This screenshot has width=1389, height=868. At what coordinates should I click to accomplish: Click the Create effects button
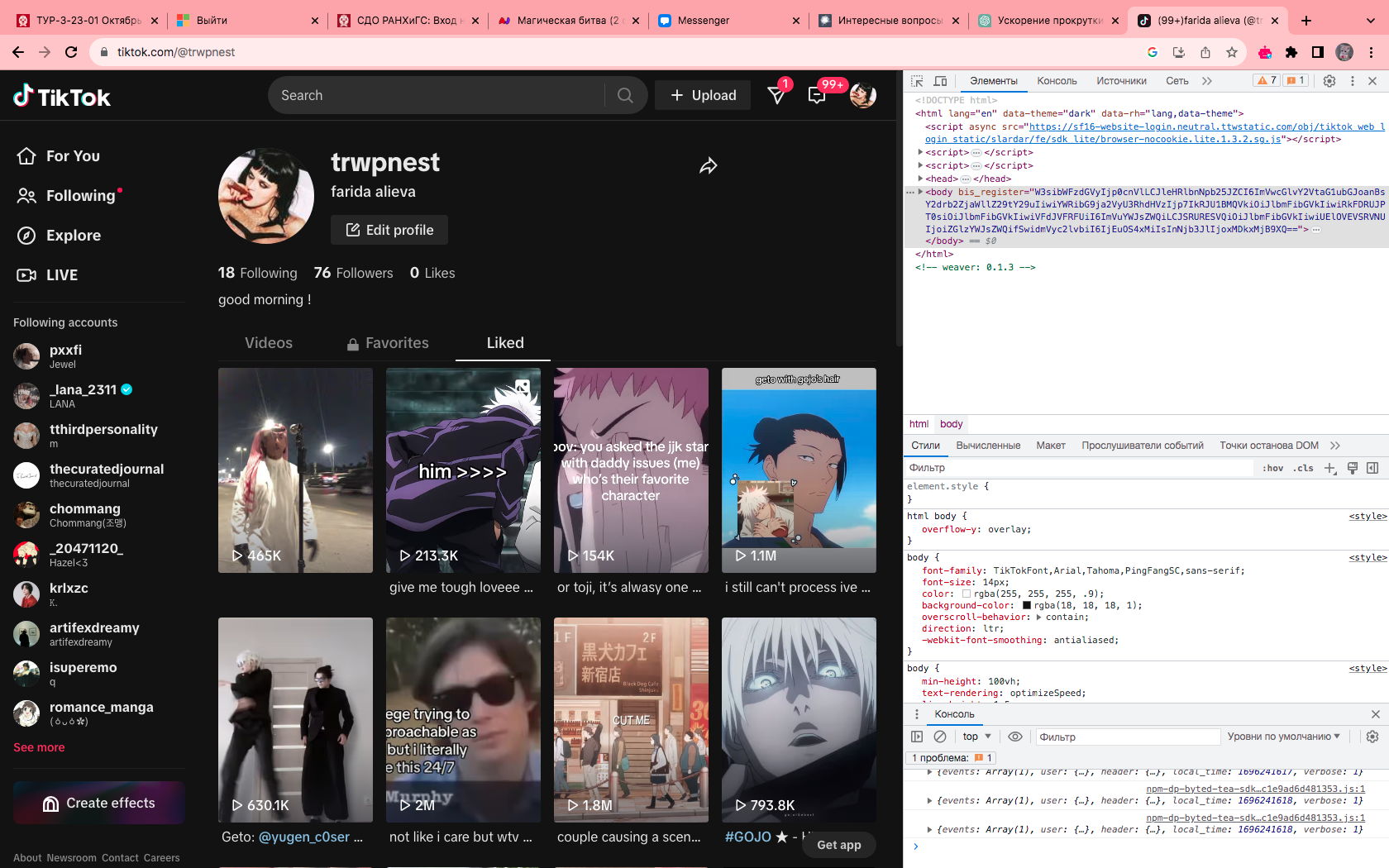(98, 803)
